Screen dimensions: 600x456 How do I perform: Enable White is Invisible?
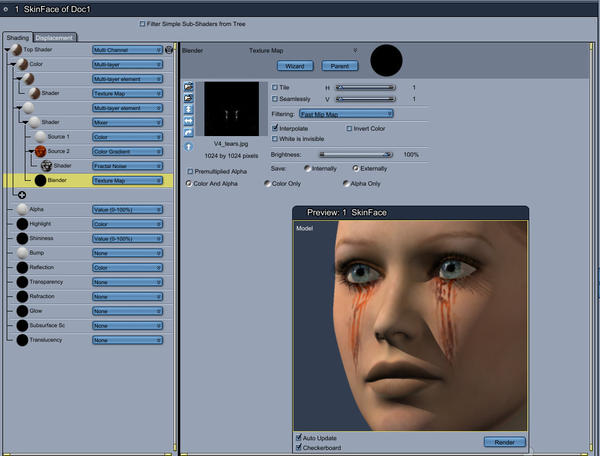tap(274, 138)
